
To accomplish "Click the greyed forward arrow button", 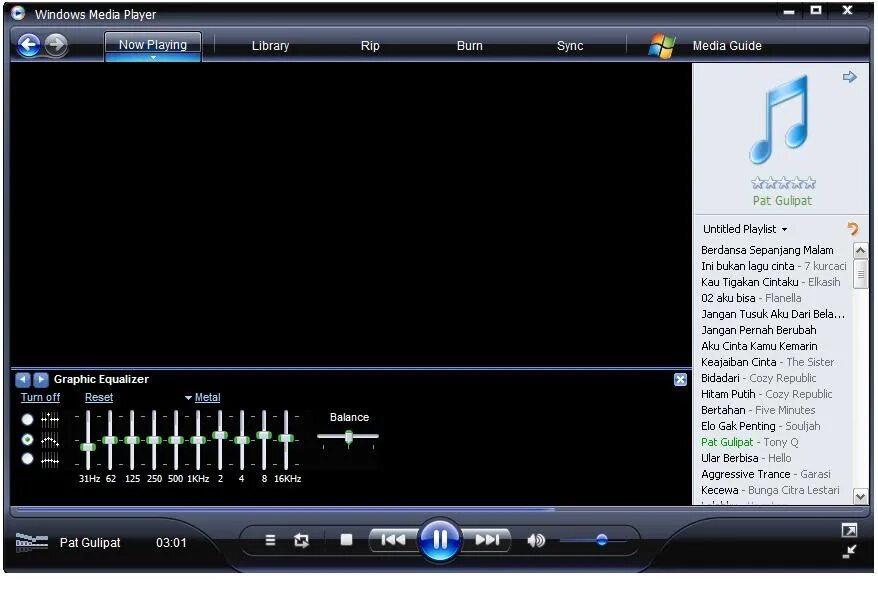I will pos(56,45).
